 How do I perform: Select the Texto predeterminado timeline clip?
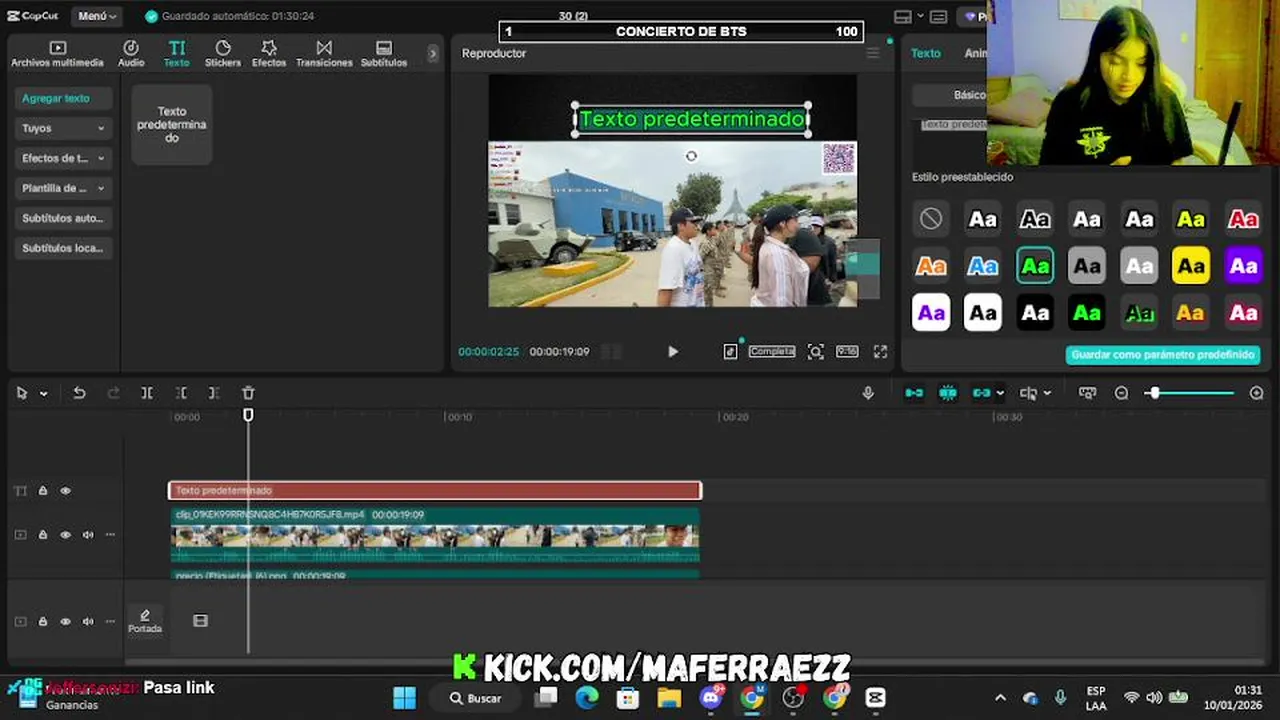tap(435, 490)
